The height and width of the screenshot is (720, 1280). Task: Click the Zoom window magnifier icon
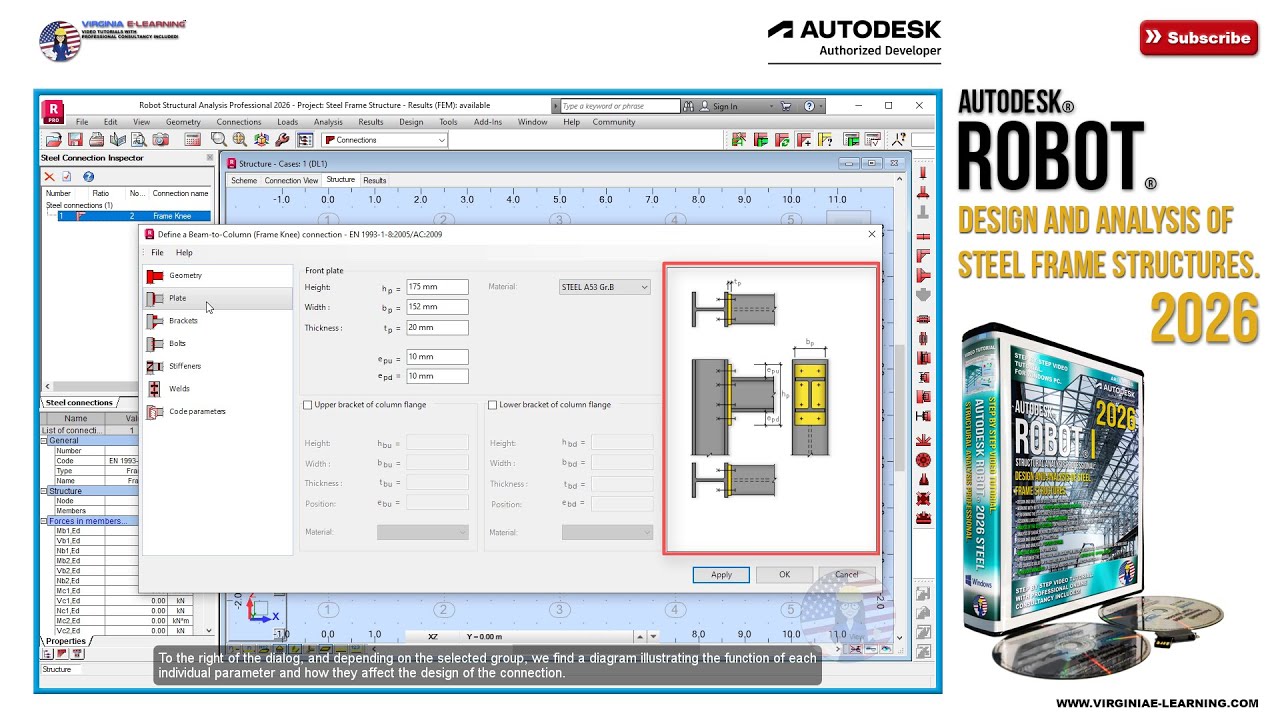pyautogui.click(x=219, y=140)
